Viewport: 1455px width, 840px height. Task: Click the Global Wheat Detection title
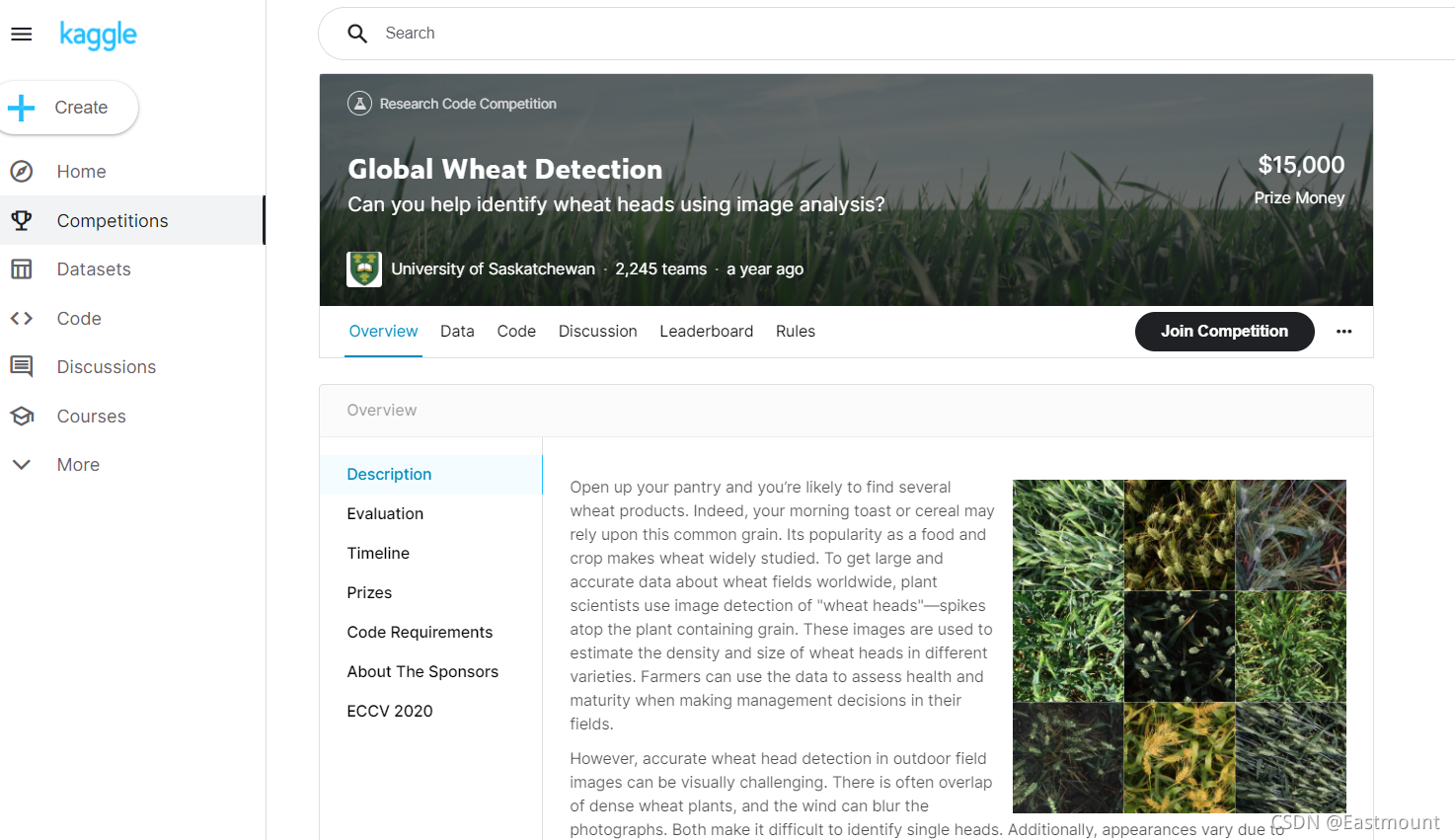[504, 170]
